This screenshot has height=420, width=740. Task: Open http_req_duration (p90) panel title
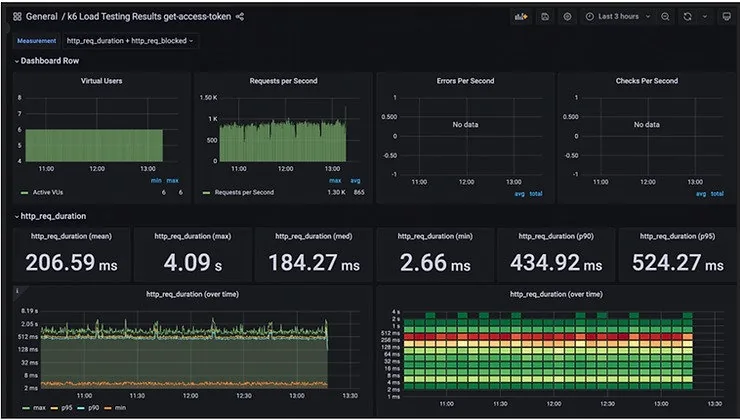556,236
